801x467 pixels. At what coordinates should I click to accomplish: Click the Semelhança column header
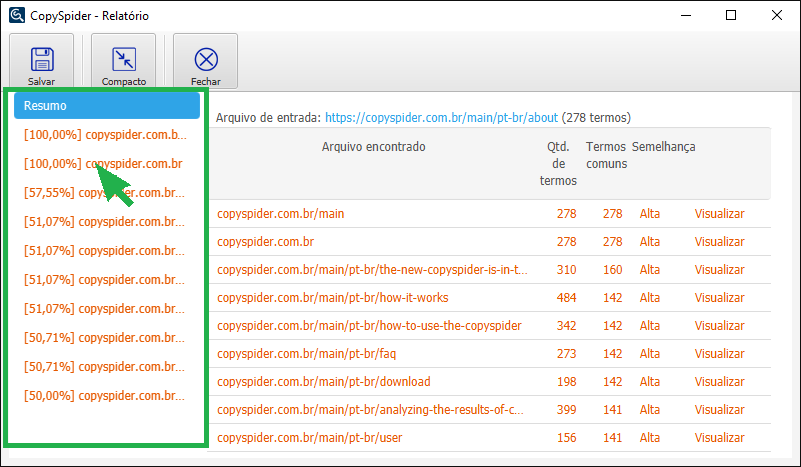click(x=664, y=147)
